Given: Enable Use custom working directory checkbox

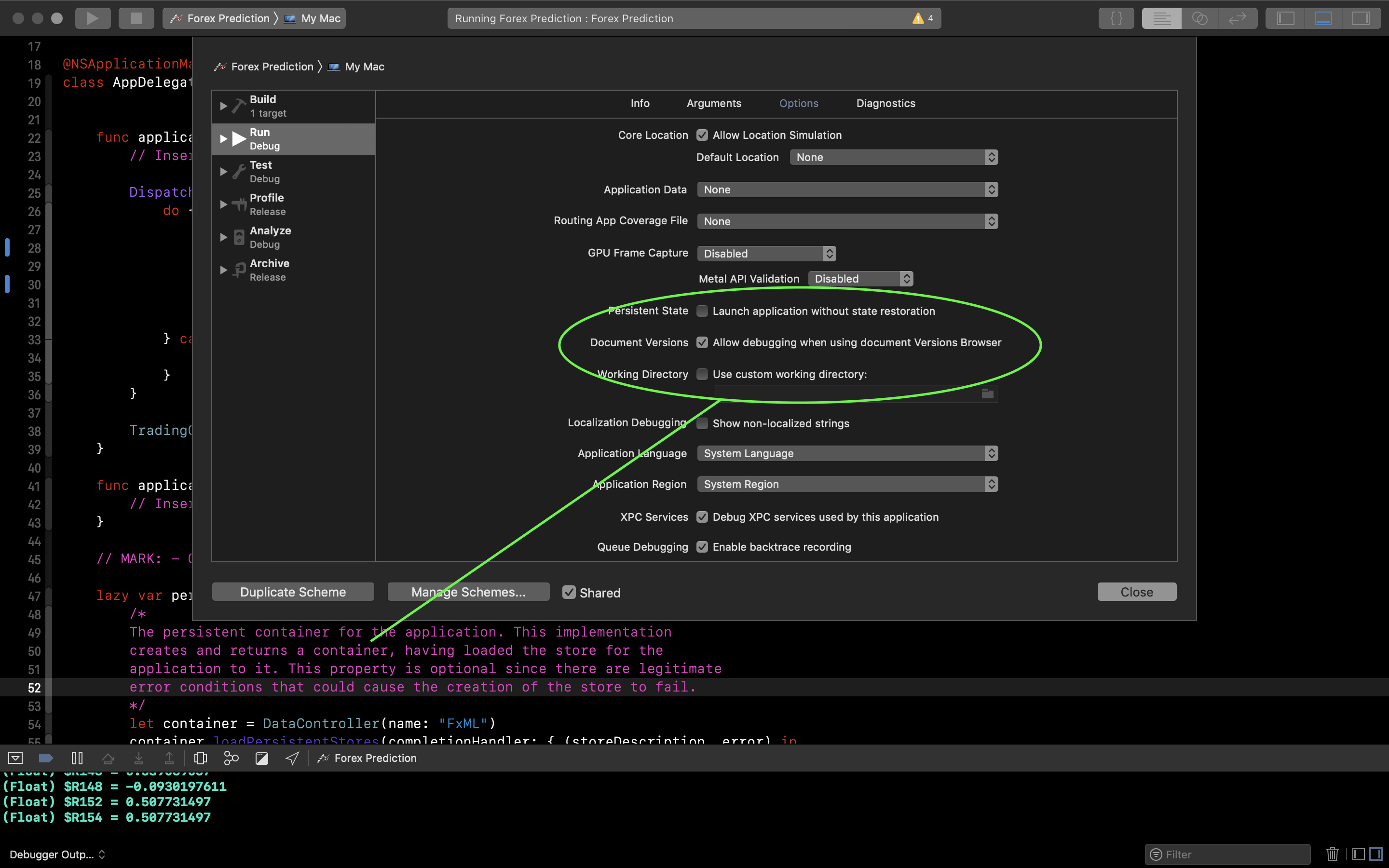Looking at the screenshot, I should click(x=702, y=374).
